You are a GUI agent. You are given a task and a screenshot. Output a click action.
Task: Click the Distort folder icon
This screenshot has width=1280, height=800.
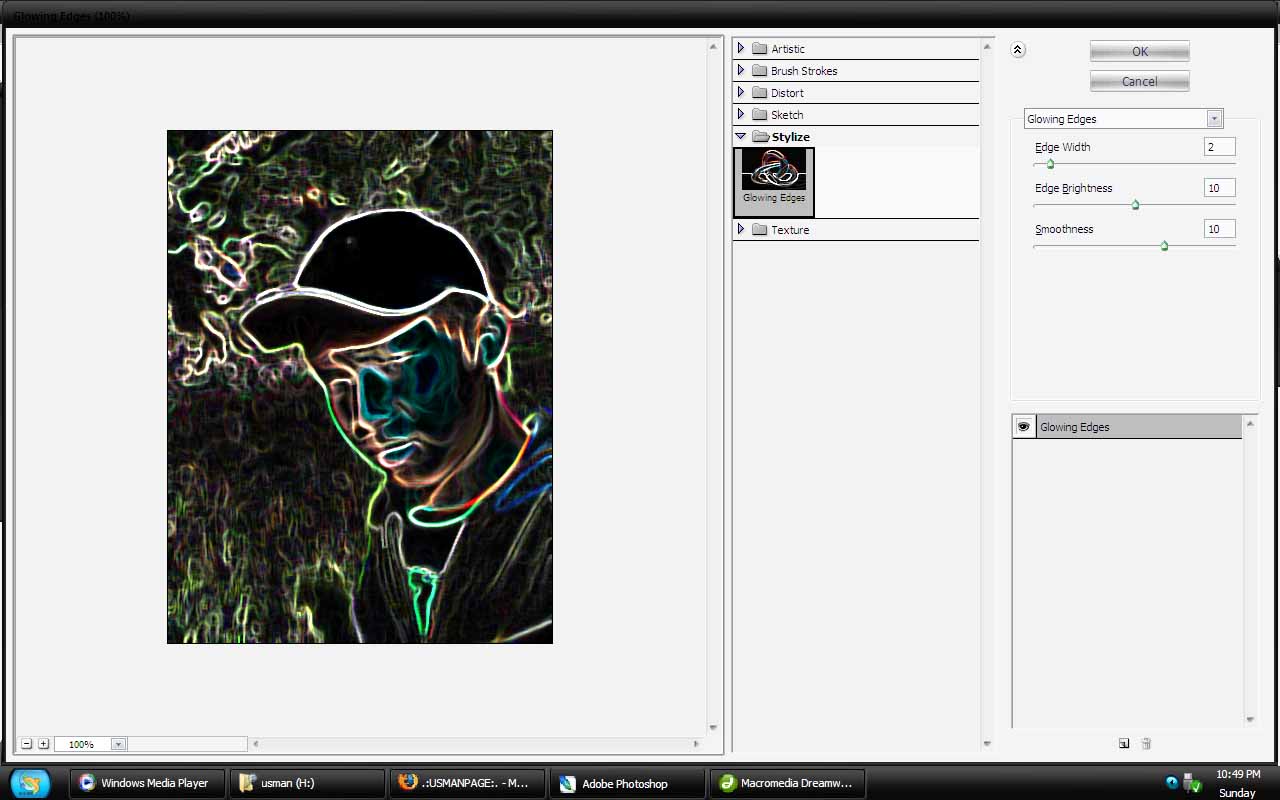point(759,92)
